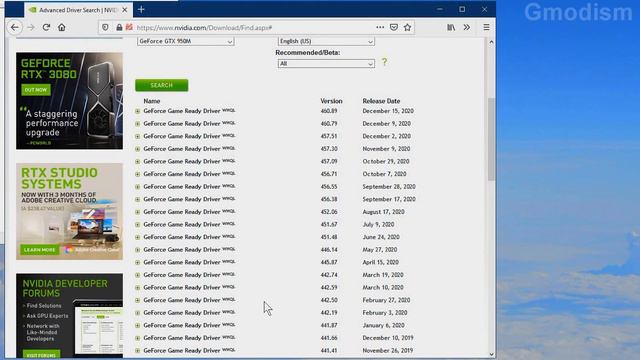Click Visit Forums on developer forums ad
The image size is (640, 360).
coord(41,354)
